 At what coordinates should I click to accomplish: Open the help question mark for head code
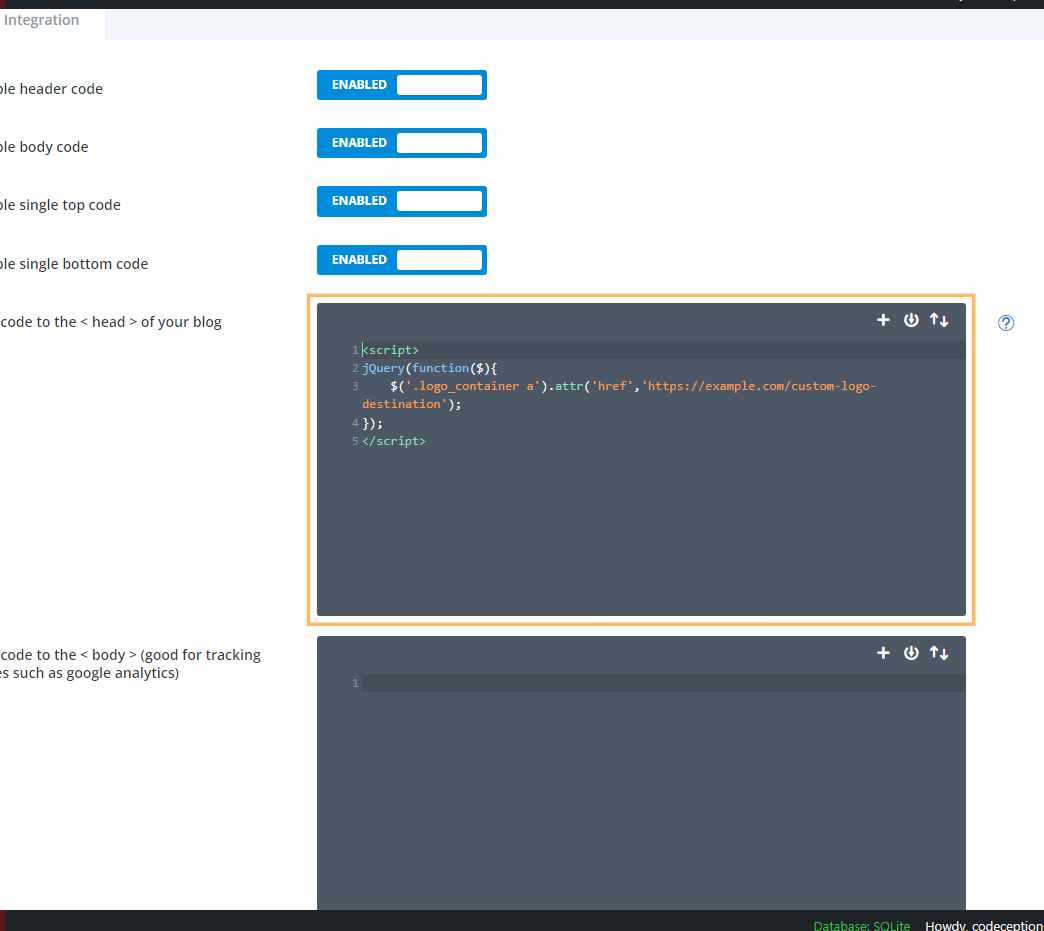(1005, 323)
